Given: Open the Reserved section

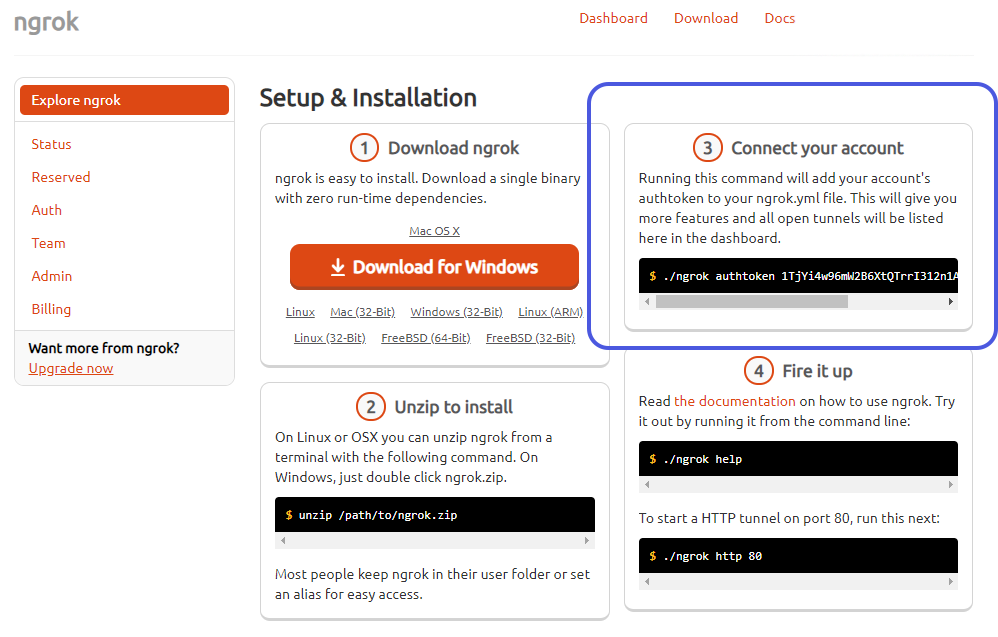Looking at the screenshot, I should coord(60,177).
